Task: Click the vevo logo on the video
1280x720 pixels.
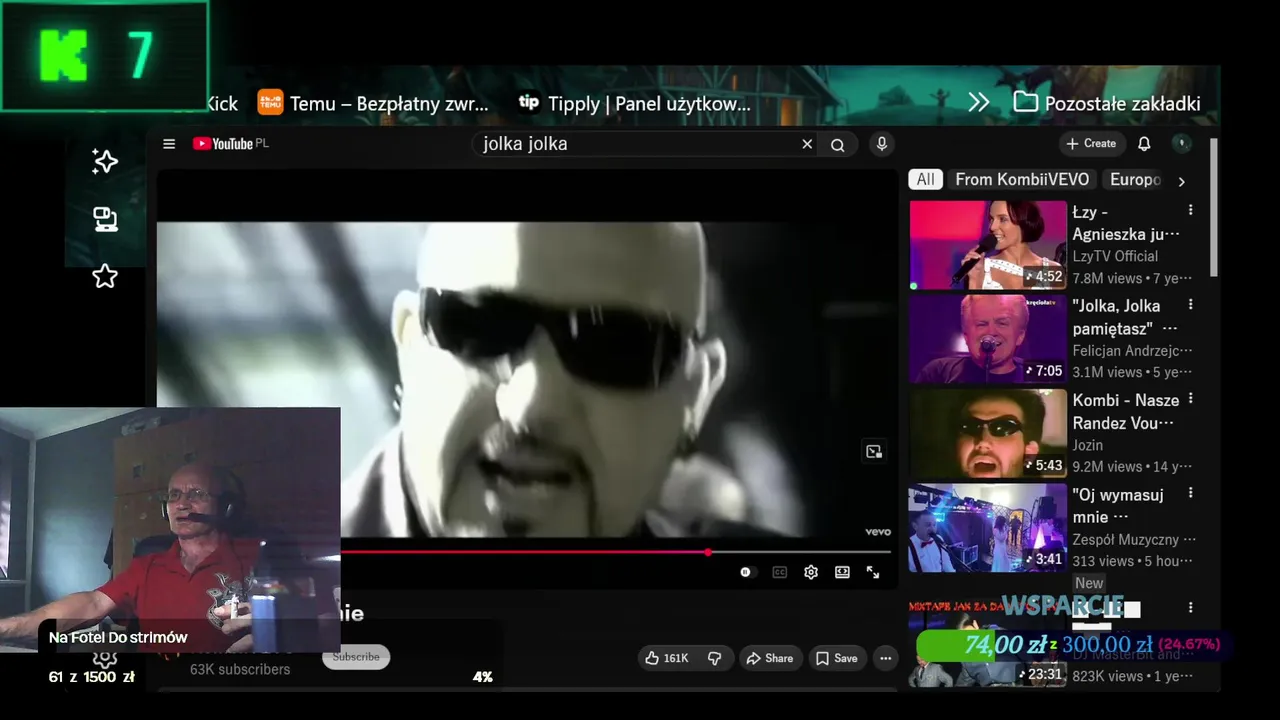Action: pos(877,532)
